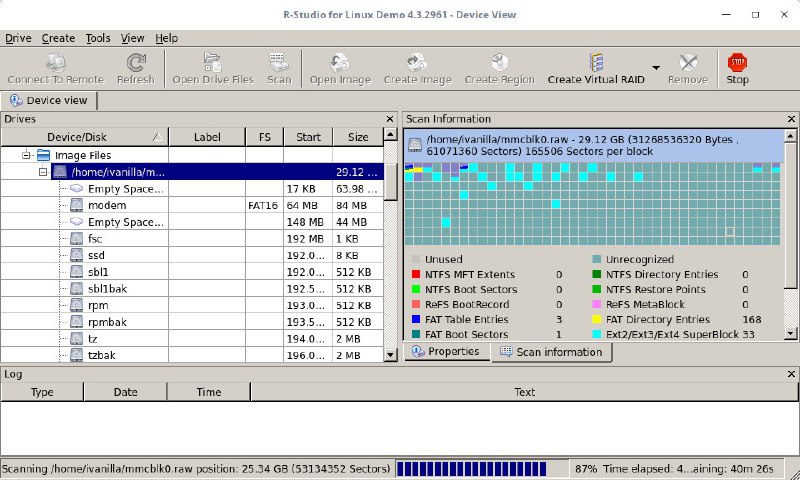Select the rpmbak partition icon
The width and height of the screenshot is (800, 480).
(x=77, y=322)
